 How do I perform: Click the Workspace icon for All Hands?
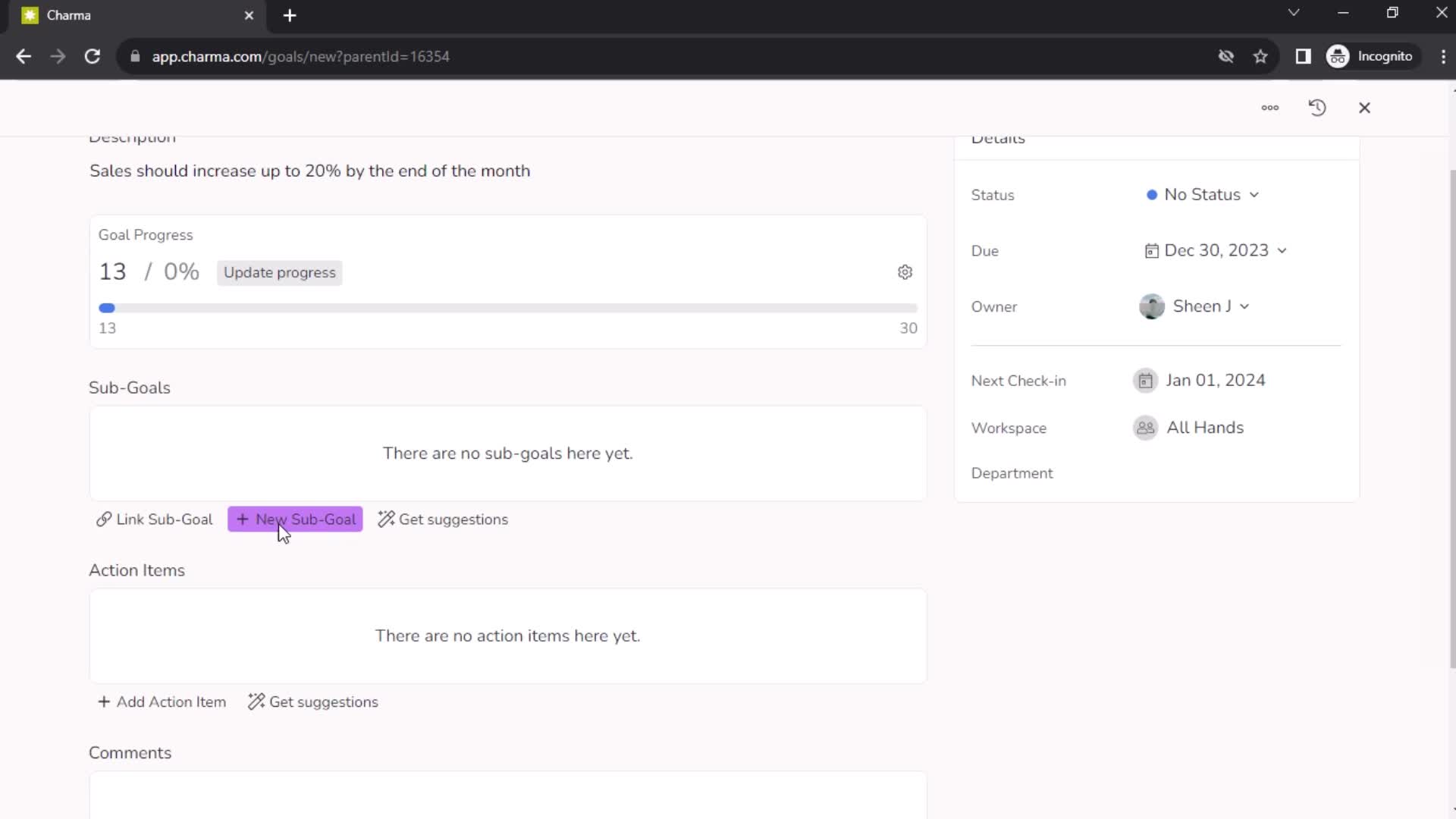tap(1146, 427)
